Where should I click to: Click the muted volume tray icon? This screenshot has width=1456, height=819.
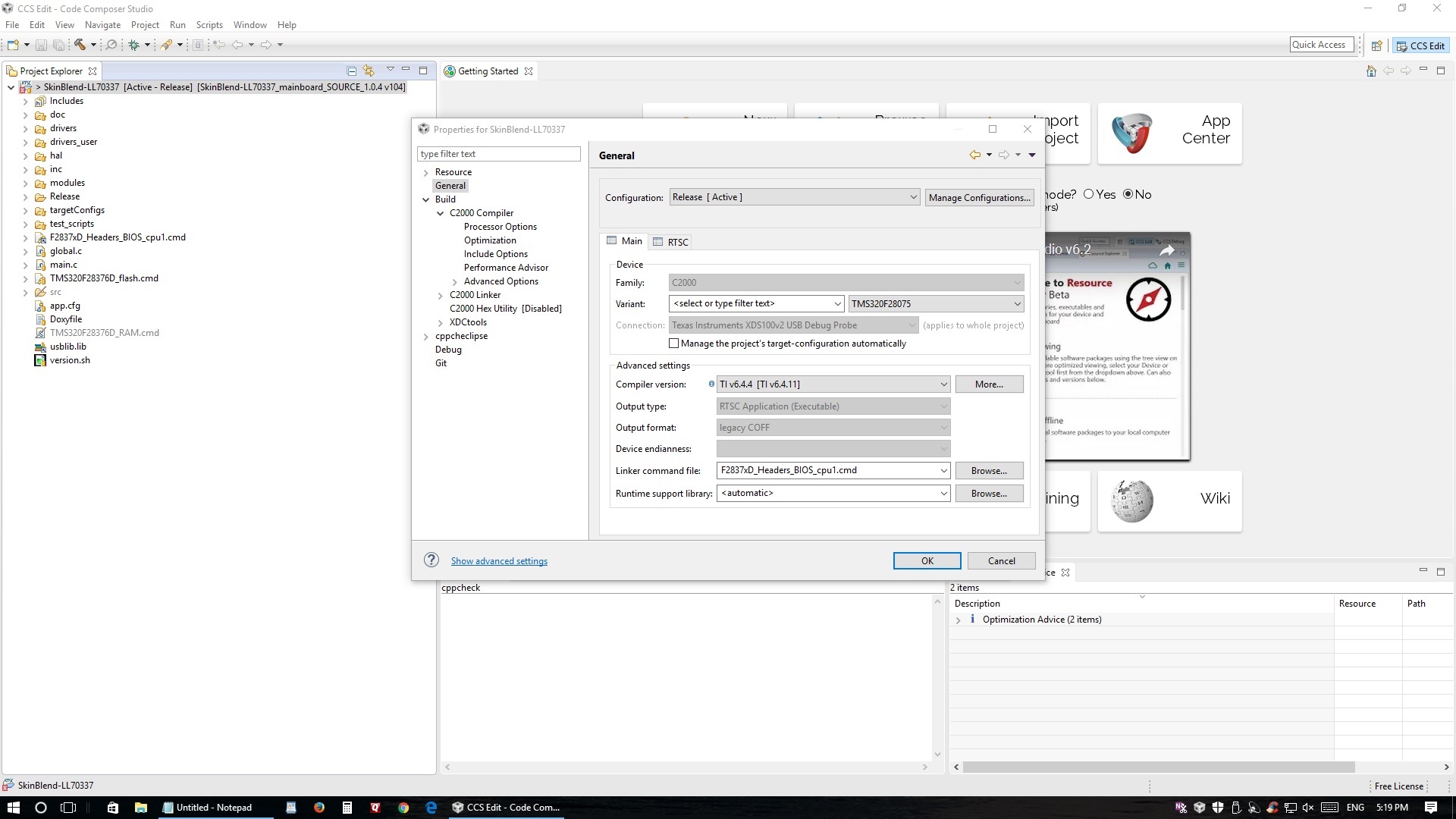(x=1308, y=808)
